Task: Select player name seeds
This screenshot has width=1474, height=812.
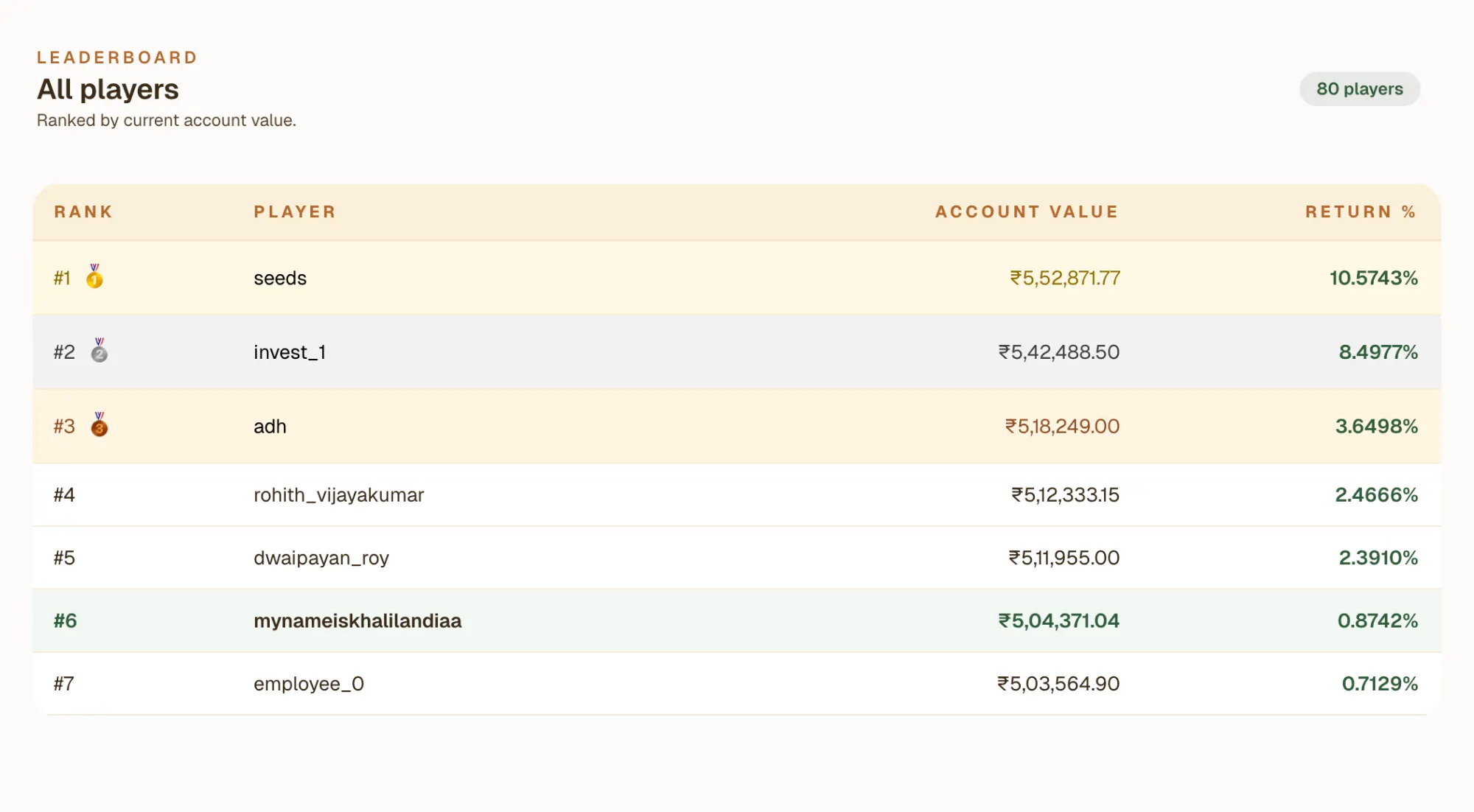Action: tap(280, 279)
